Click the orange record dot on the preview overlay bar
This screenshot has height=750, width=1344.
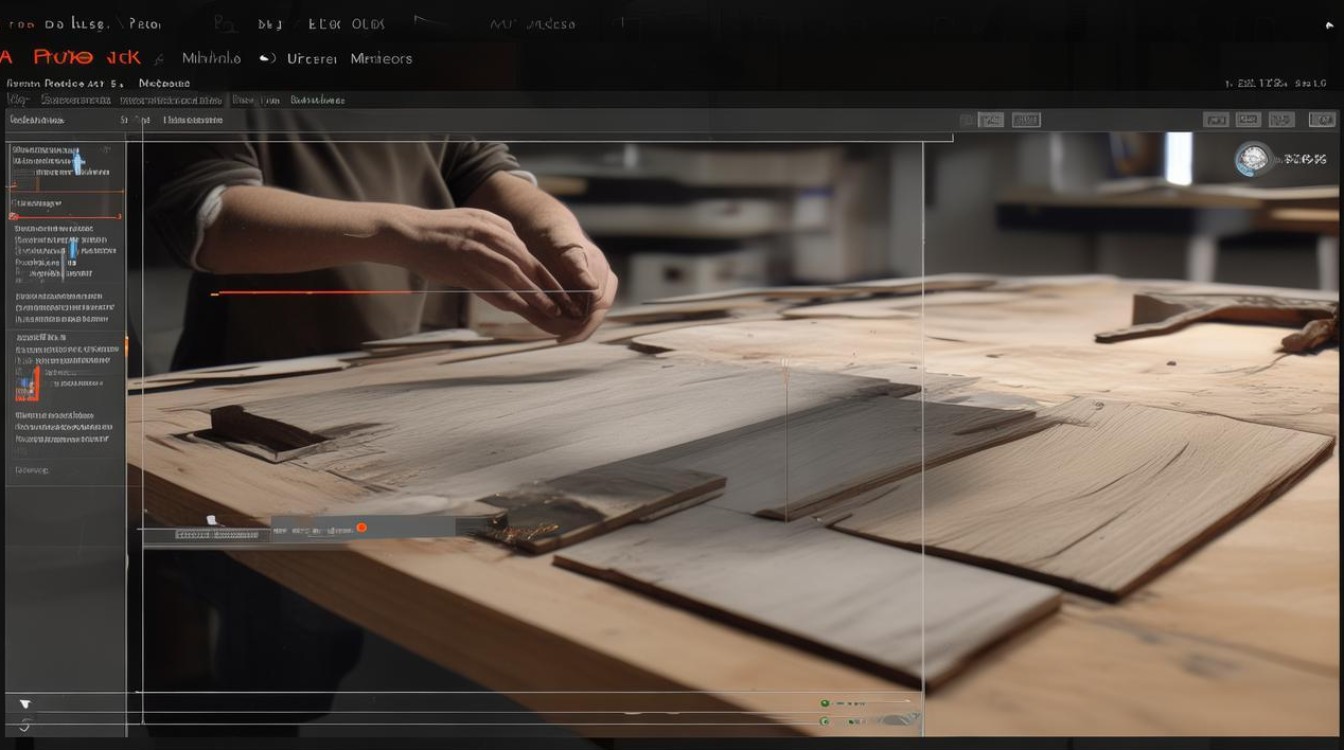click(361, 528)
